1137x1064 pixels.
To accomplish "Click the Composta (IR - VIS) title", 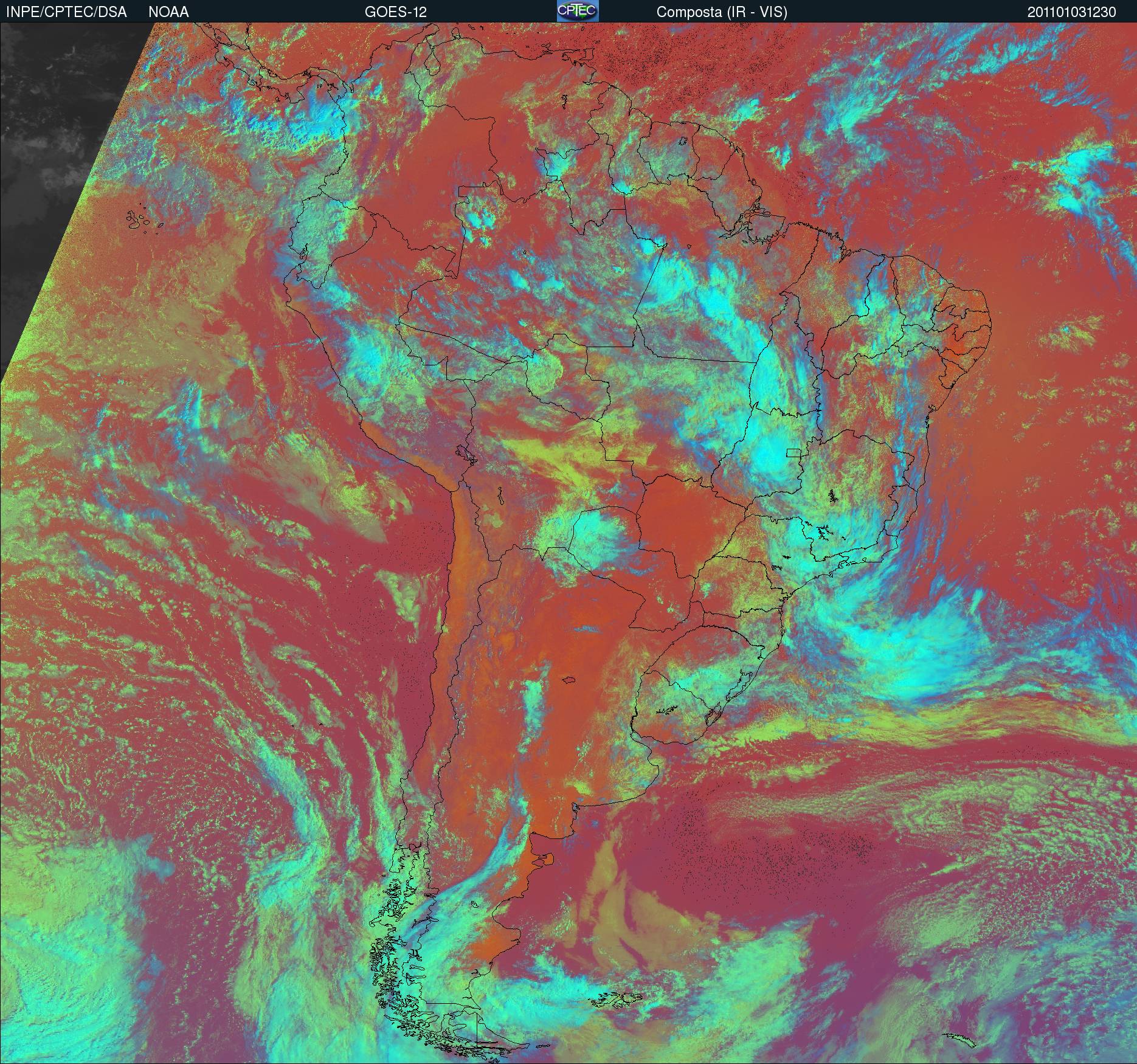I will click(722, 12).
